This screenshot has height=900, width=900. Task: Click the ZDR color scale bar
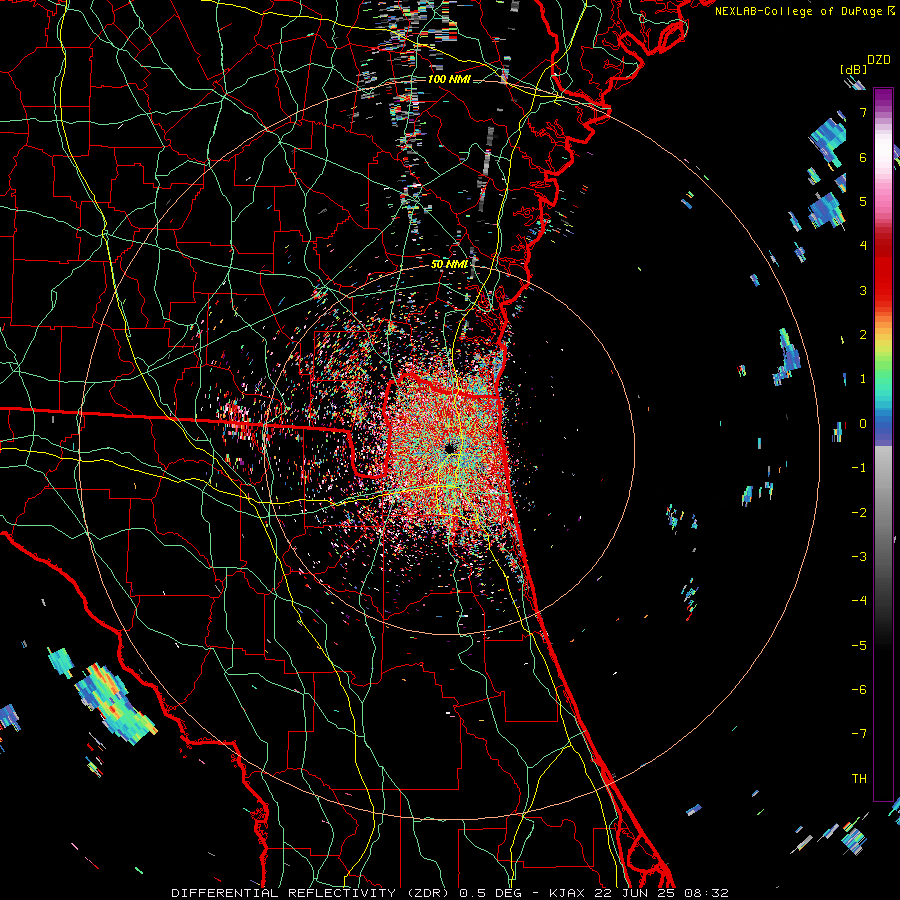(883, 444)
